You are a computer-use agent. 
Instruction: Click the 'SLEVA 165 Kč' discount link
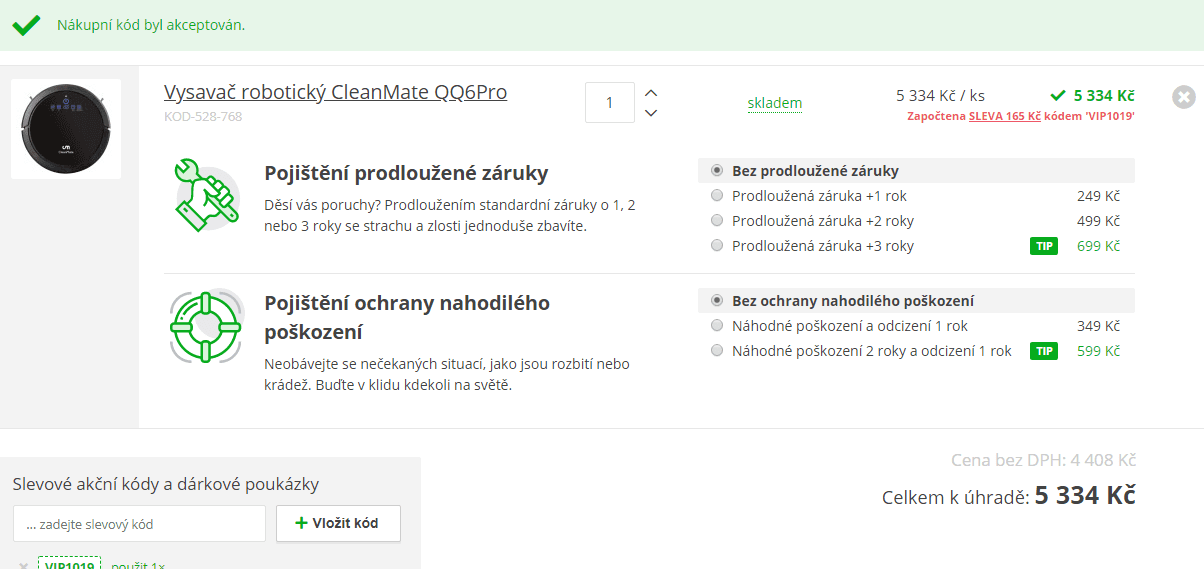tap(1004, 116)
